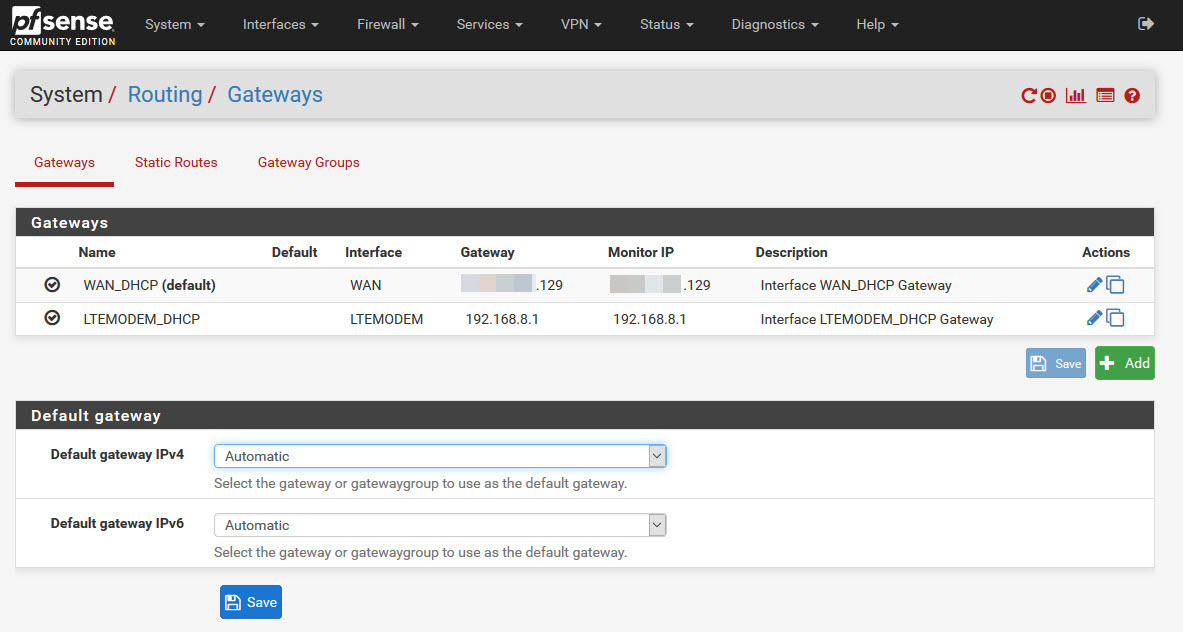1183x632 pixels.
Task: Toggle the LTEMODEM_DHCP gateway status check icon
Action: point(52,318)
